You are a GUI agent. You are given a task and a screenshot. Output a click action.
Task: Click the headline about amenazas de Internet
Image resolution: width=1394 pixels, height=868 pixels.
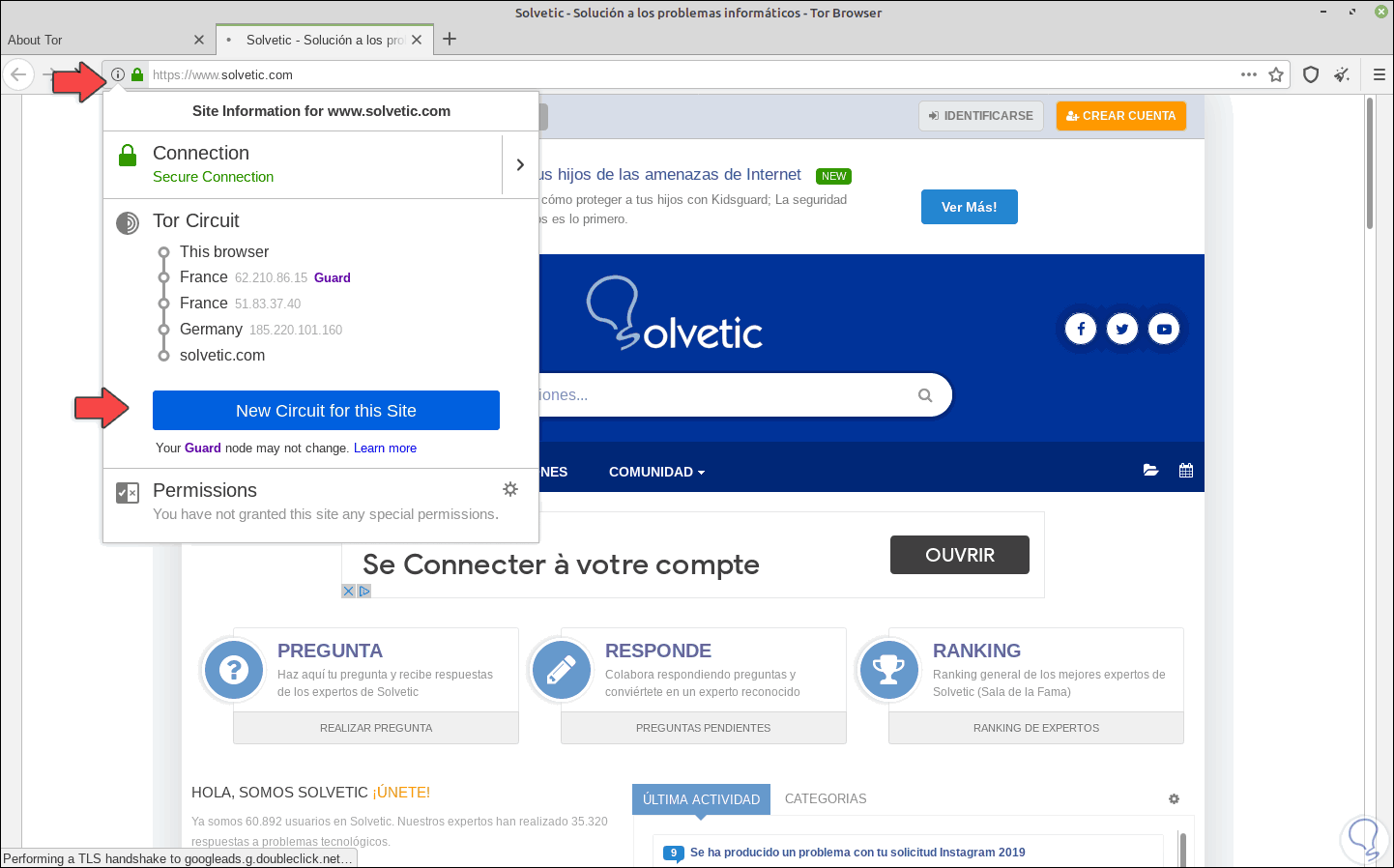671,174
